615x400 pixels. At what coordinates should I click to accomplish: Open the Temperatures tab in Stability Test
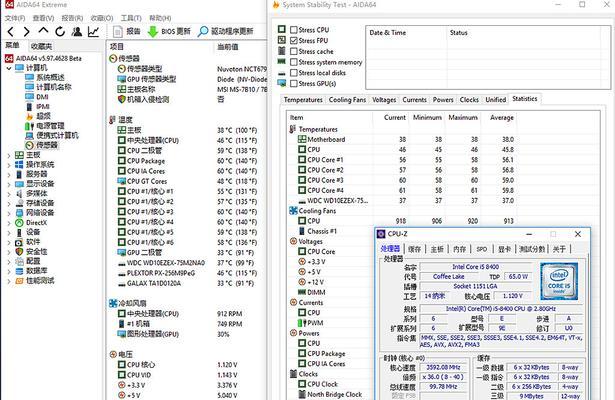point(303,100)
